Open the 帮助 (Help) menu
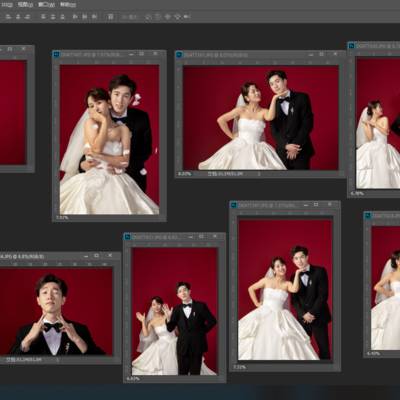This screenshot has height=400, width=400. point(68,5)
